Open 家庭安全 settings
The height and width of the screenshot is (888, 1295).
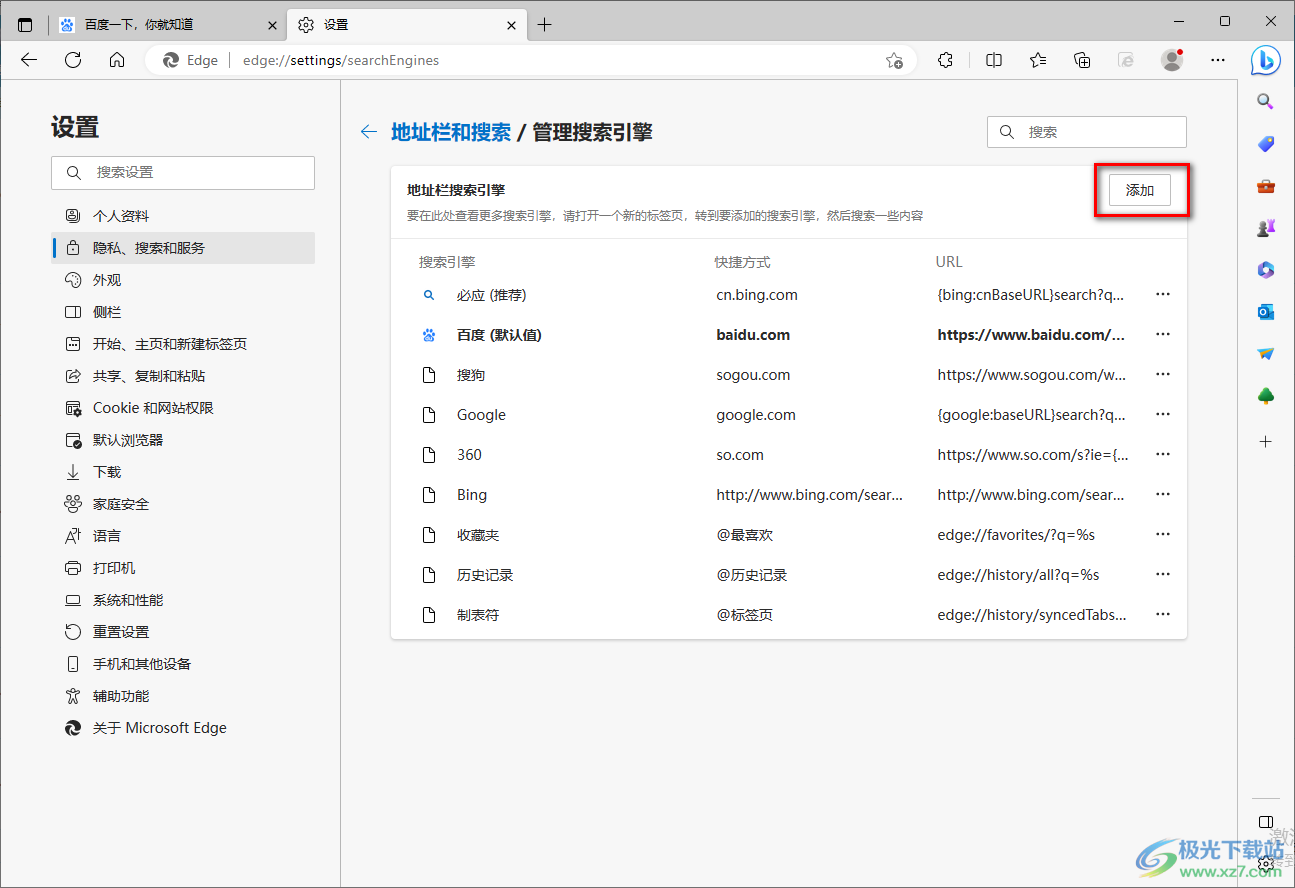click(183, 504)
